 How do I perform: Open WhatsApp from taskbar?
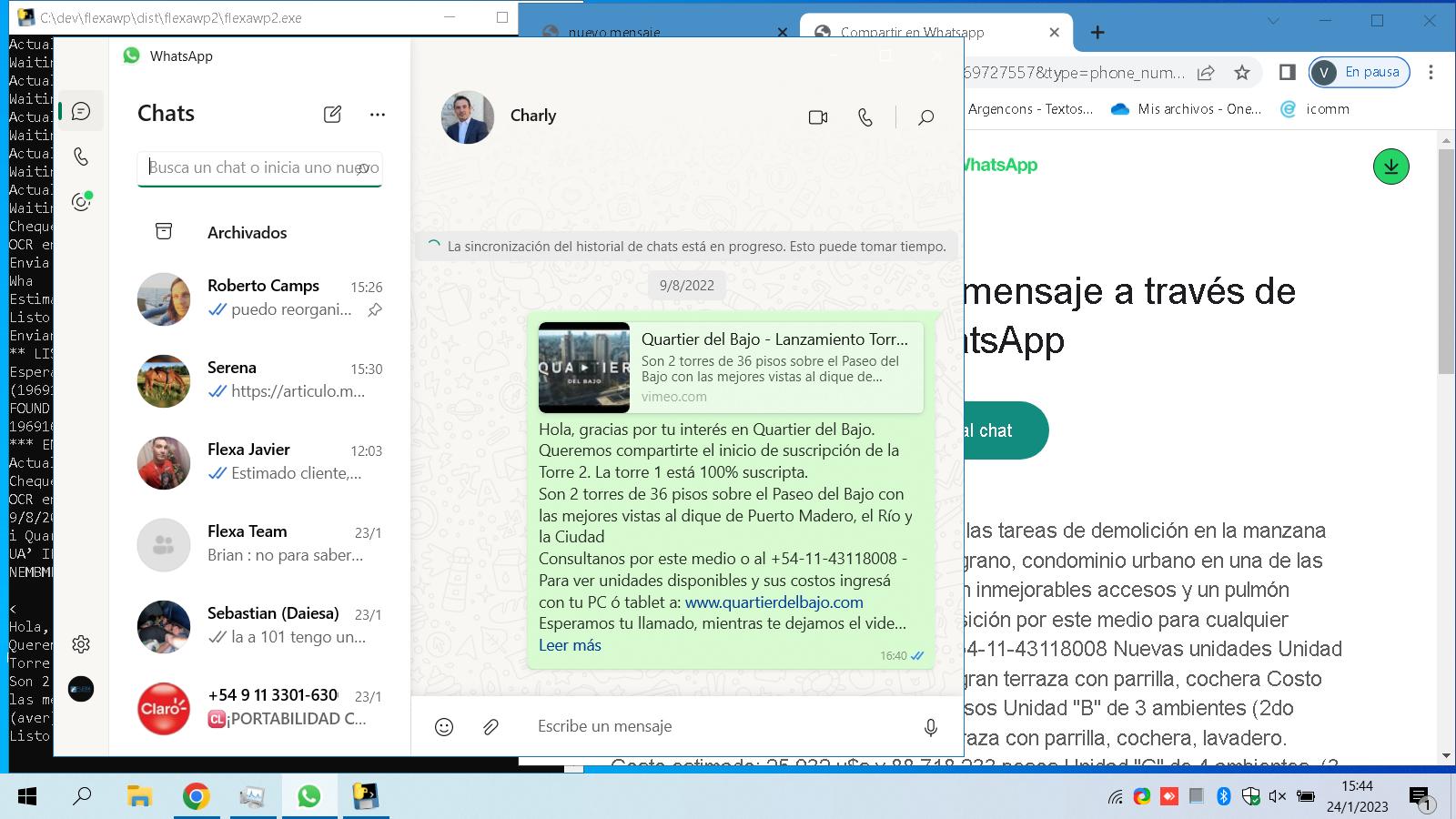308,797
